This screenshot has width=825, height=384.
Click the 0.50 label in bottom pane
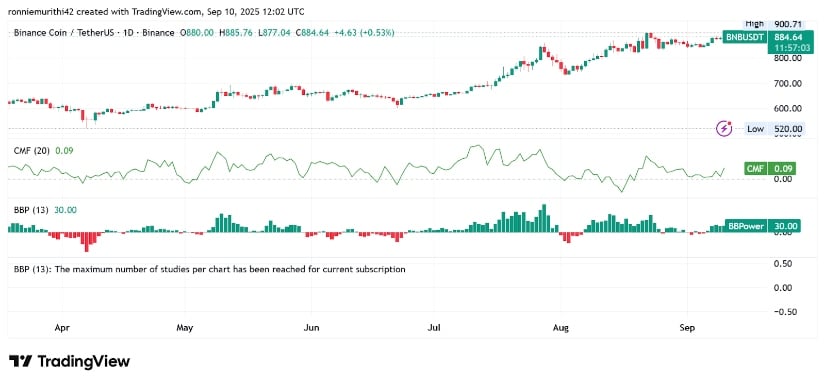point(783,264)
